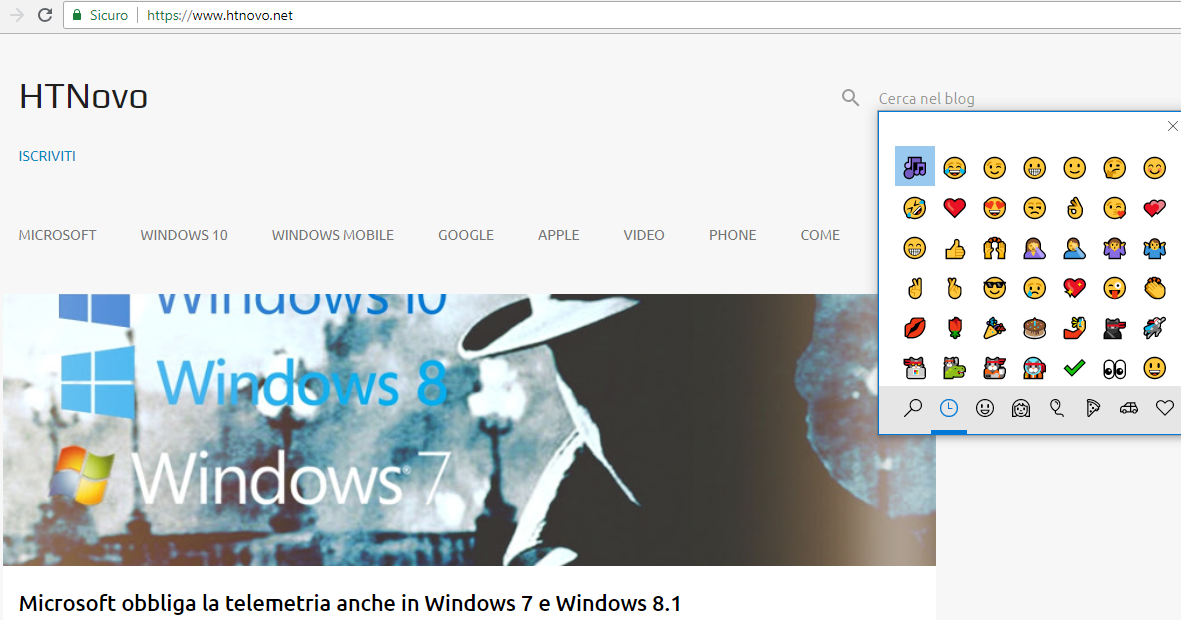Open the Microsoft telemetria article headline
The width and height of the screenshot is (1181, 620).
click(349, 603)
